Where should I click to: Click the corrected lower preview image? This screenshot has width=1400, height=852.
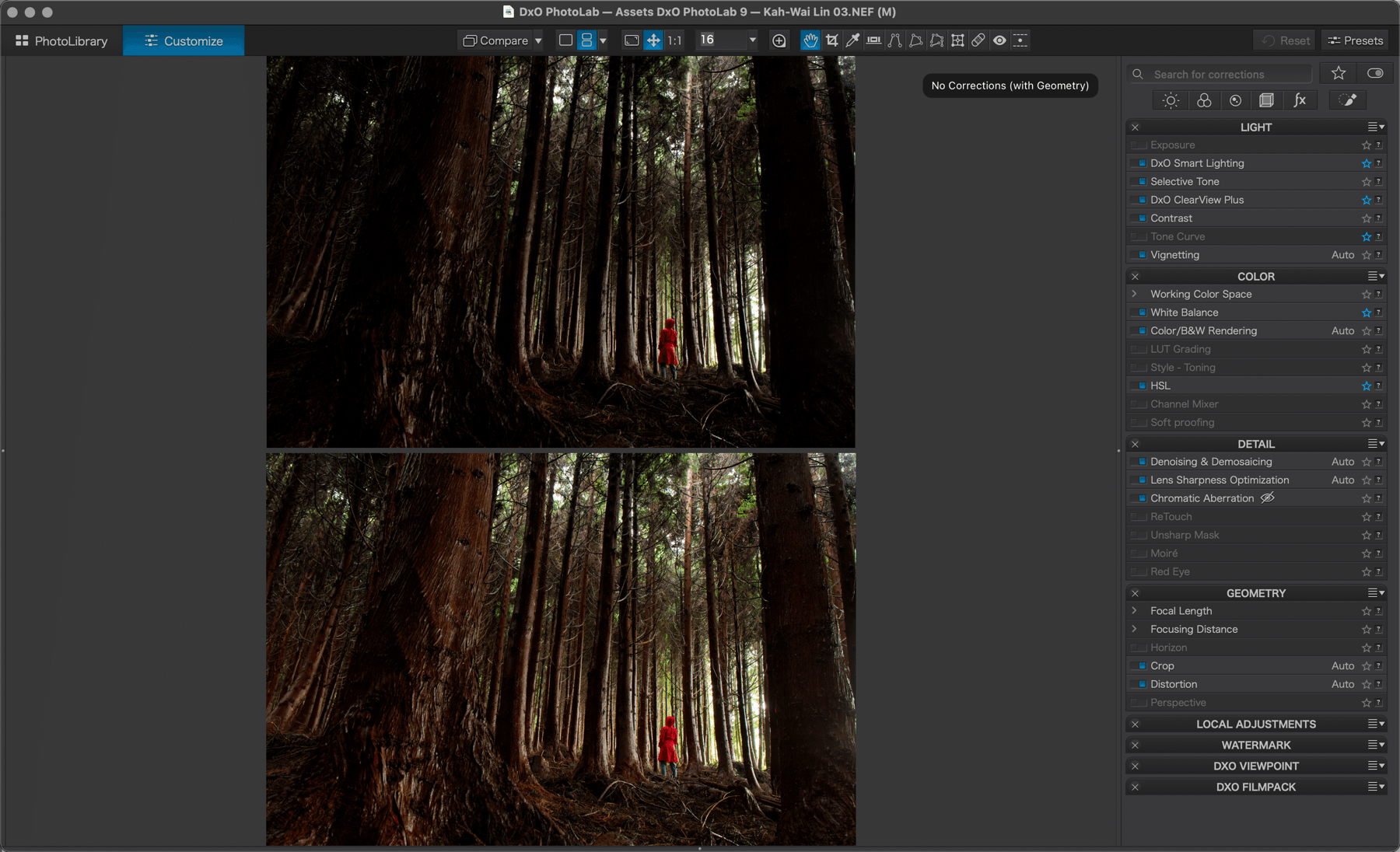pyautogui.click(x=561, y=649)
